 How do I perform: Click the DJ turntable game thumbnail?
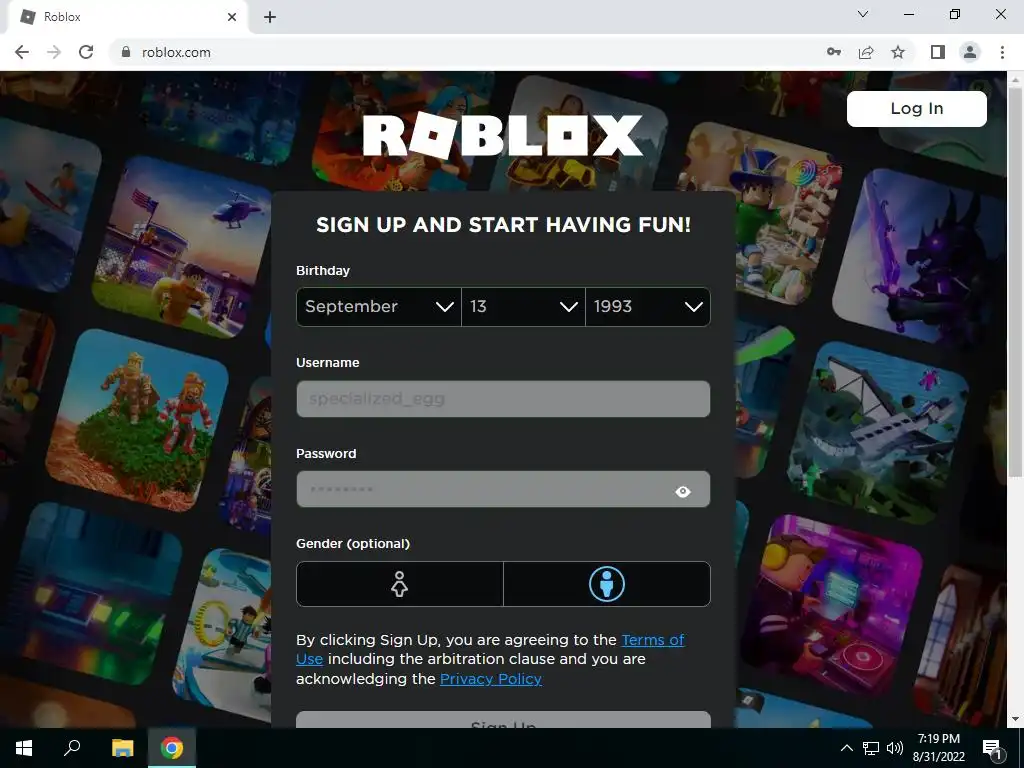pos(831,604)
